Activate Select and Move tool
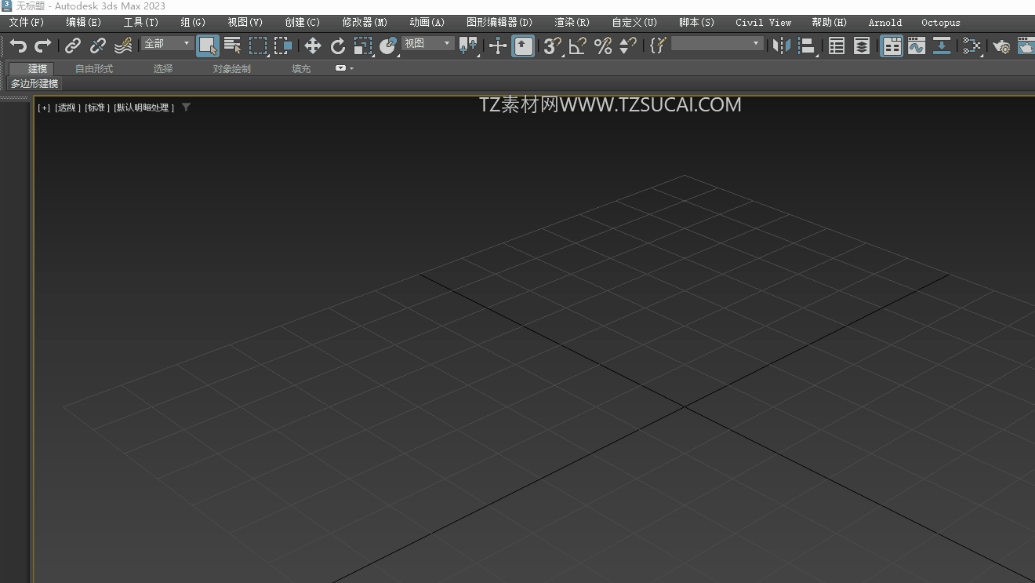 click(x=312, y=46)
